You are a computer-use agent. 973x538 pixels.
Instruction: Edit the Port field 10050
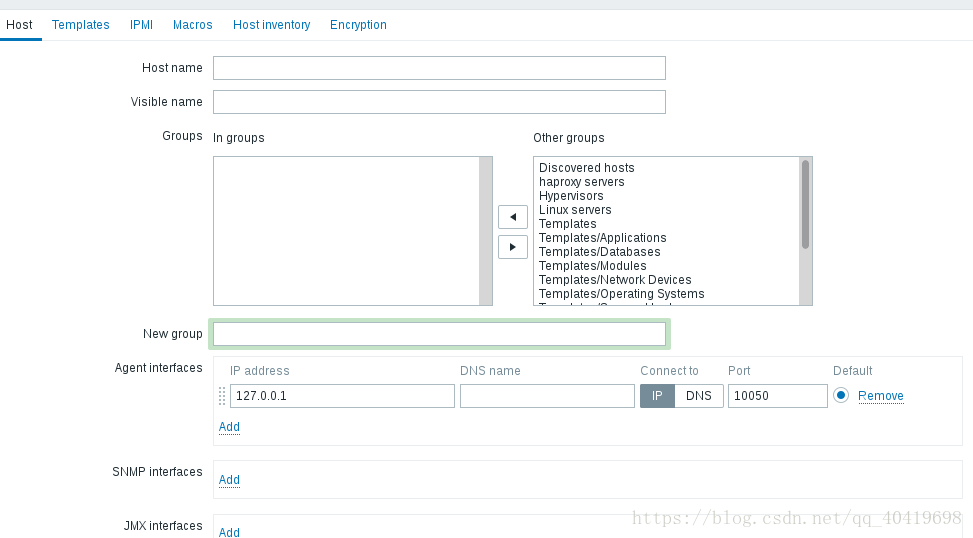pyautogui.click(x=778, y=396)
